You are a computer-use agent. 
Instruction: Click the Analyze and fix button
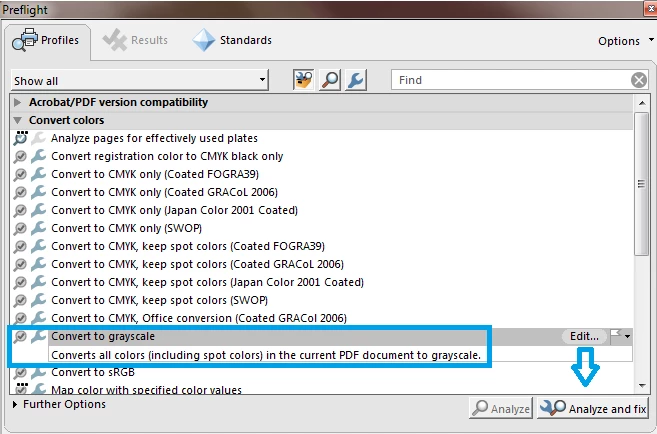click(593, 408)
